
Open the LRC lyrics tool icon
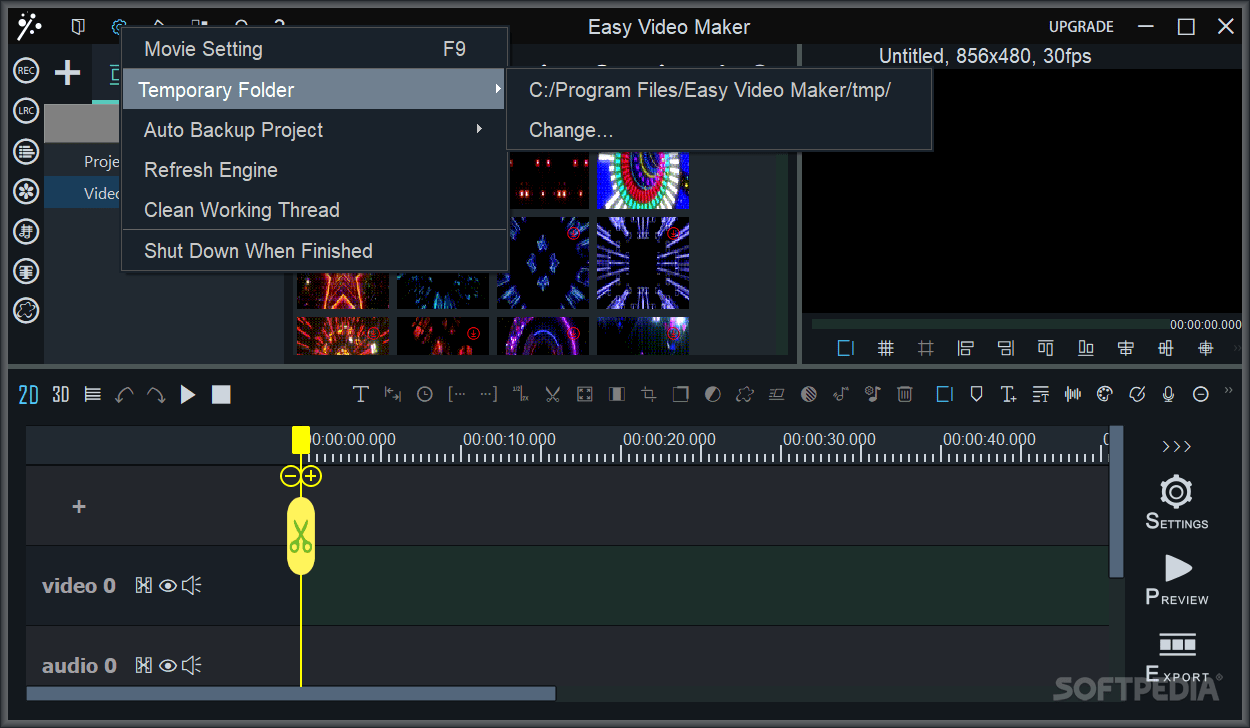coord(26,111)
